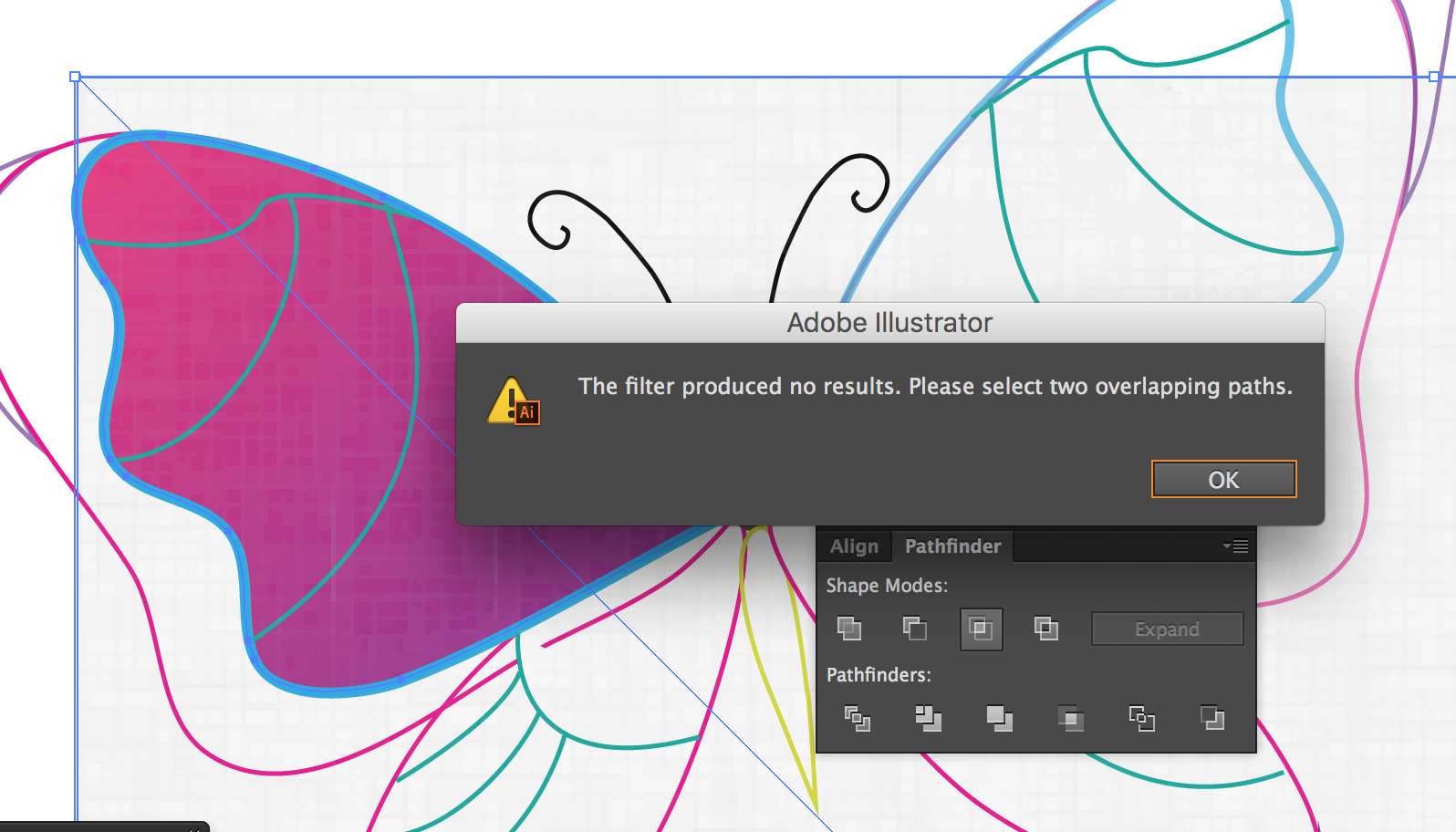Click the top-left selection bounding box handle
1456x832 pixels.
coord(76,78)
